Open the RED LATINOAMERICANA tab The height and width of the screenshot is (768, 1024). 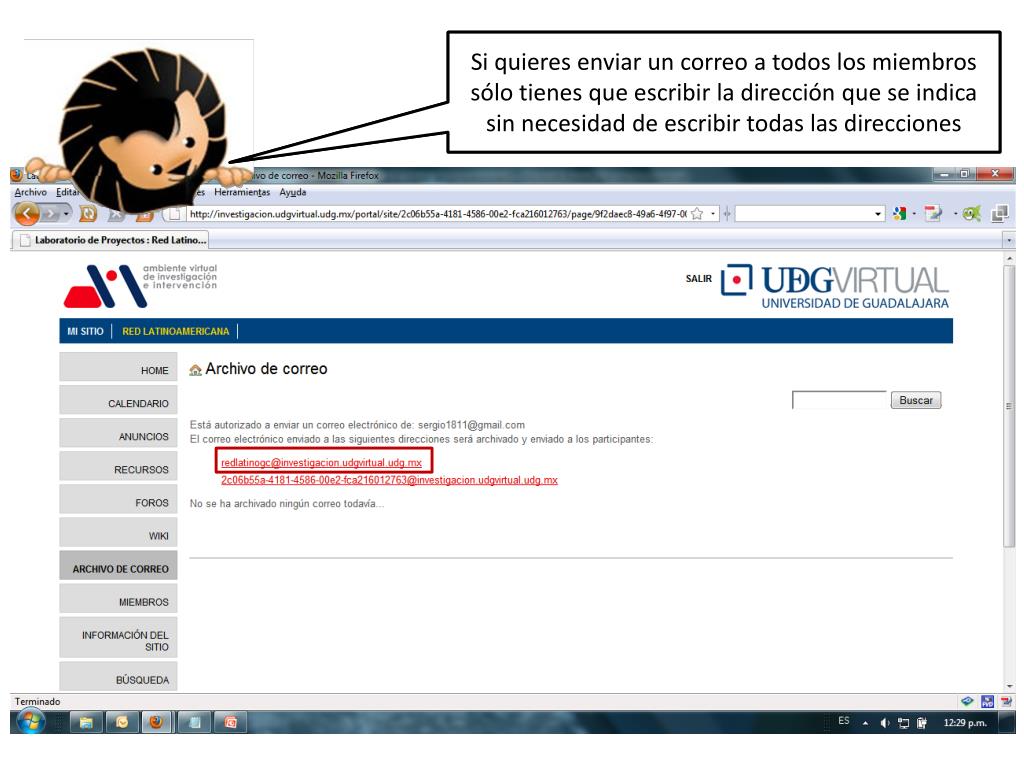(x=176, y=331)
